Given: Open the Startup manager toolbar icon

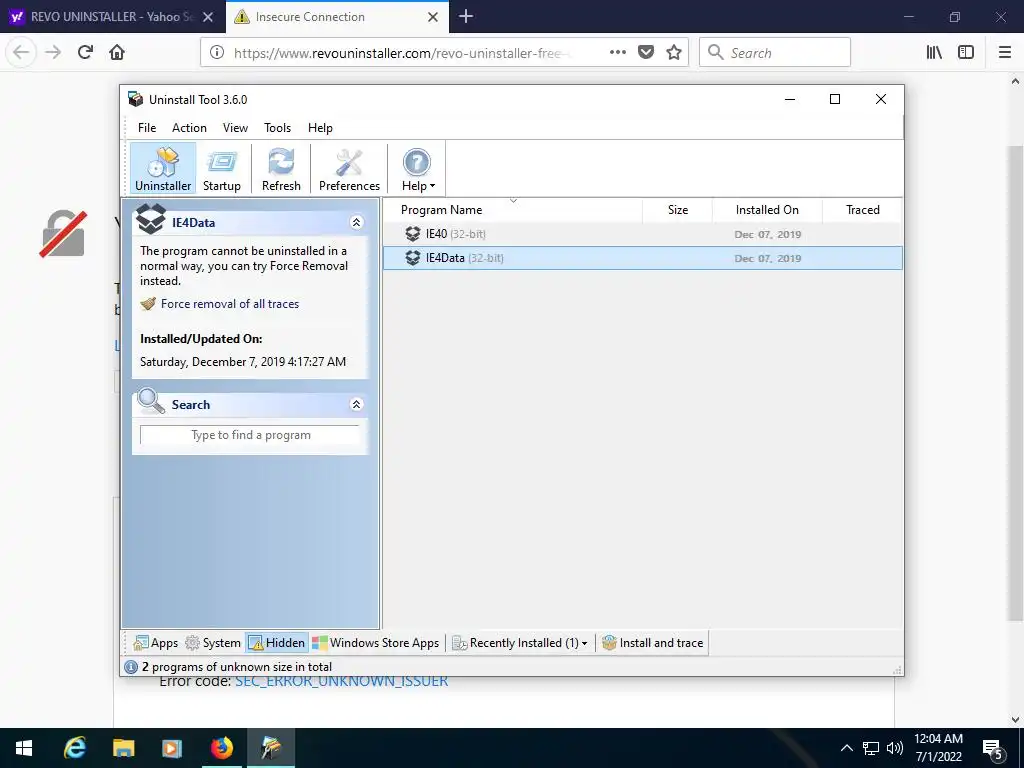Looking at the screenshot, I should pyautogui.click(x=221, y=169).
